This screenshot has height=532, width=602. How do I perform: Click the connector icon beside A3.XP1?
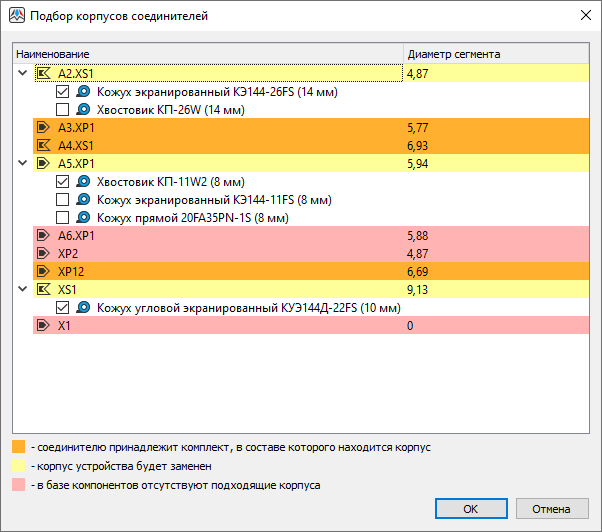[x=43, y=127]
